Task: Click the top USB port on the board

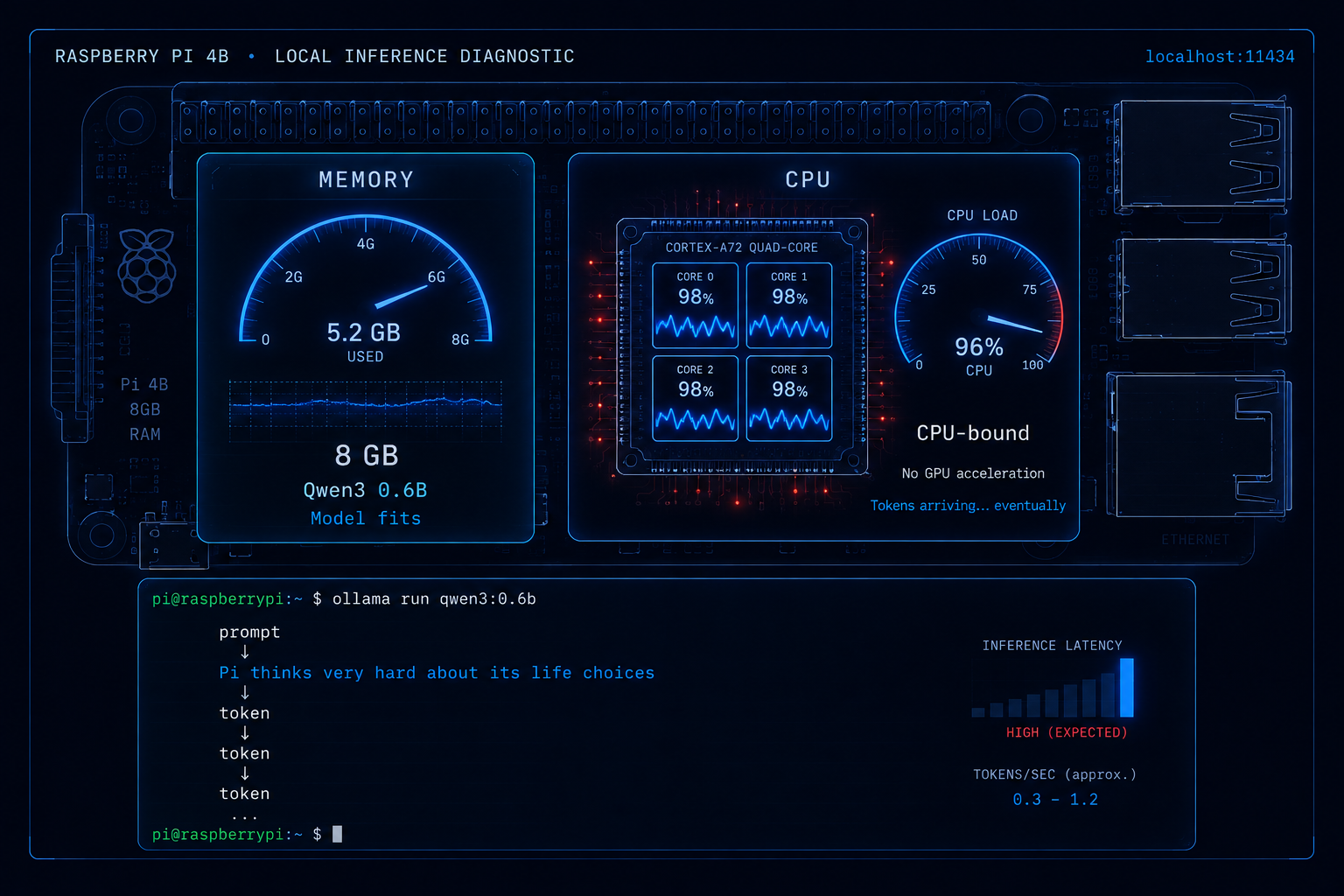Action: point(1204,155)
